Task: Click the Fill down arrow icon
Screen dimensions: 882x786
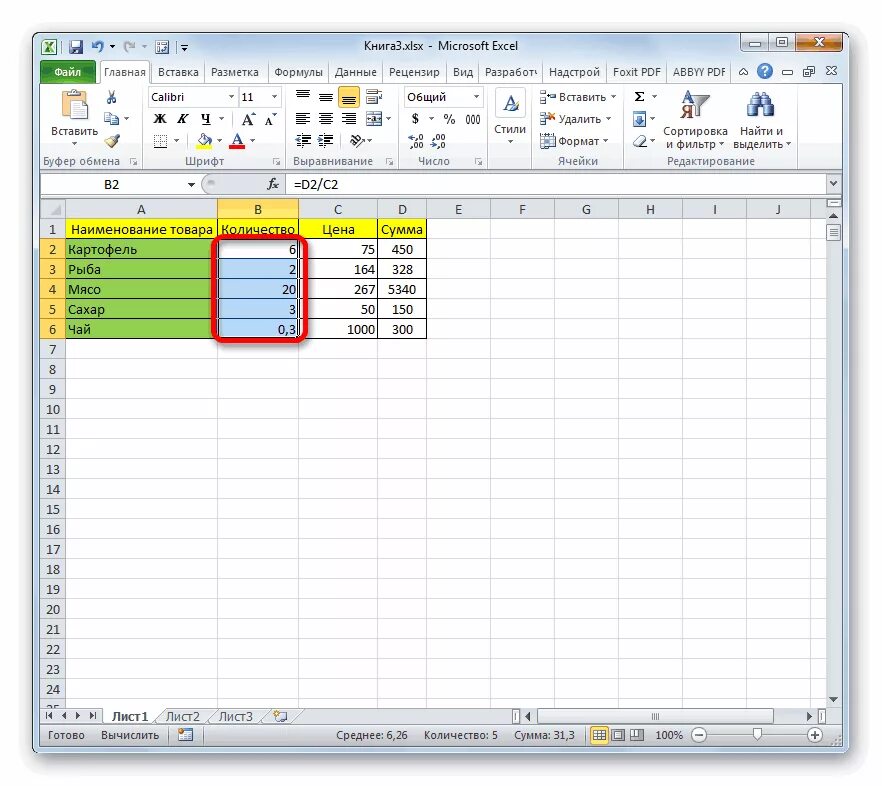Action: pos(640,119)
